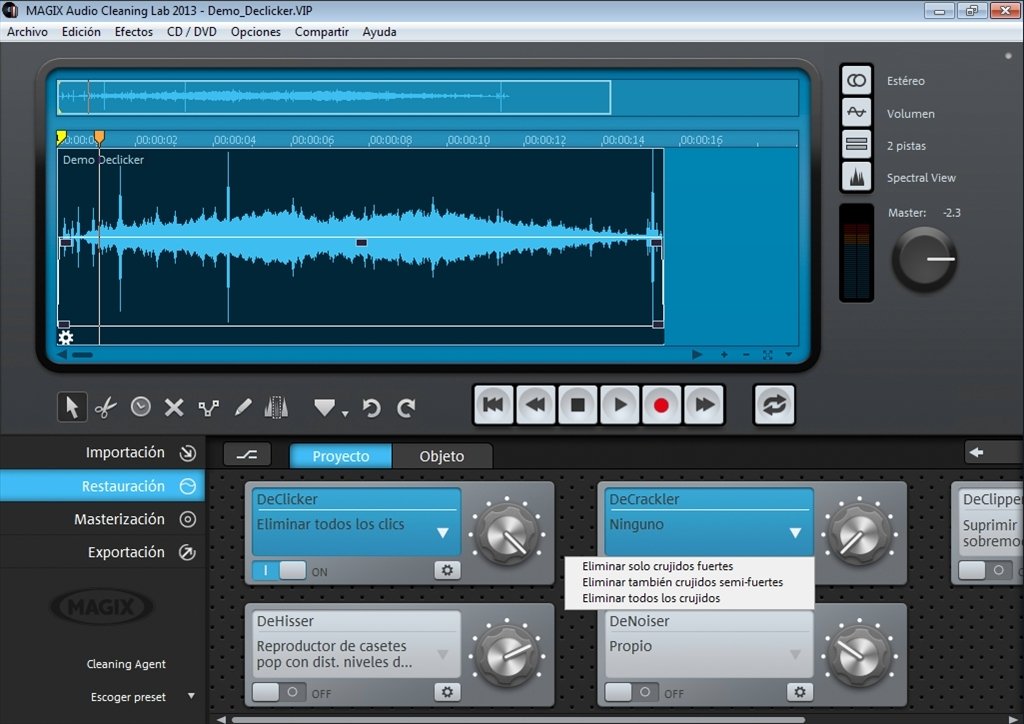Select the pencil draw tool
Image resolution: width=1024 pixels, height=724 pixels.
(x=243, y=408)
